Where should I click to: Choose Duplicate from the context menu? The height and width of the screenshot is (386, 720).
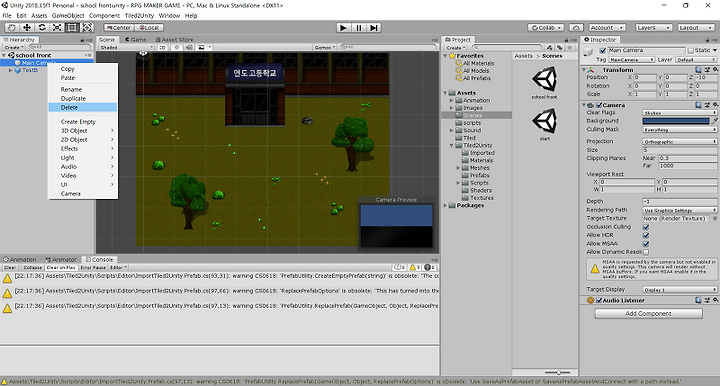83,99
